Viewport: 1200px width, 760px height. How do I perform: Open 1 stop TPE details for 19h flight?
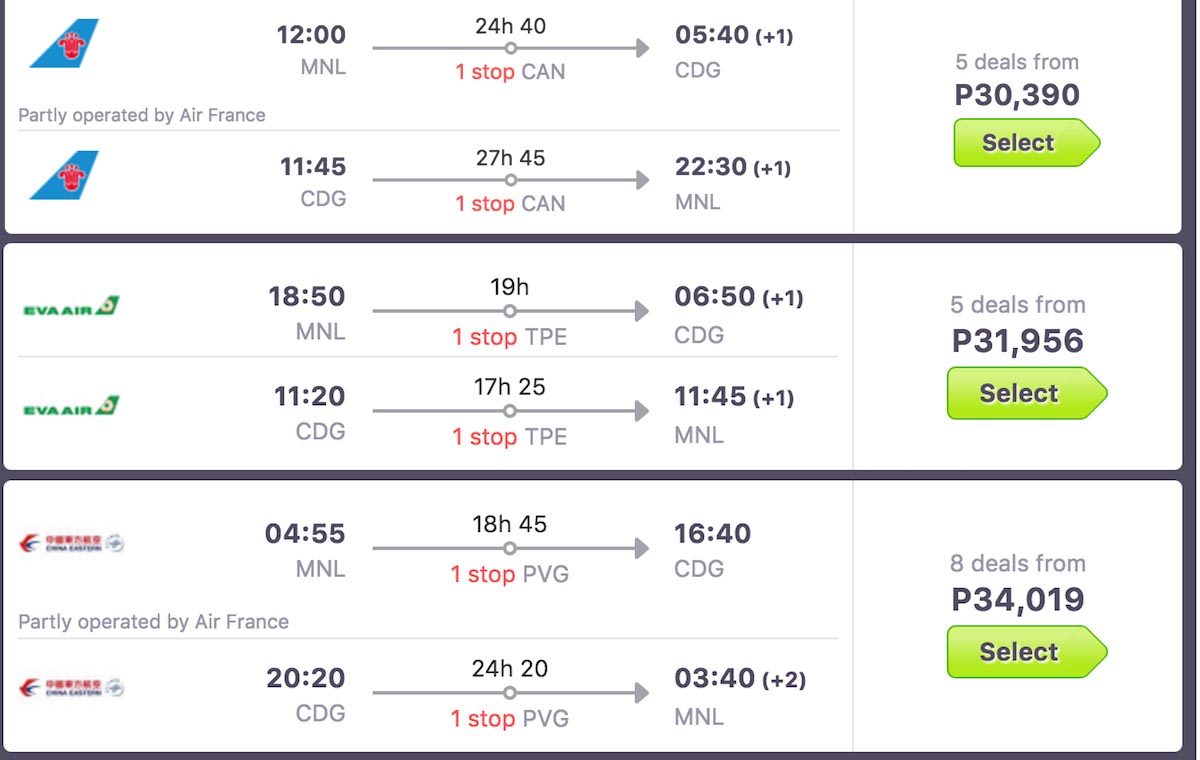pyautogui.click(x=509, y=337)
